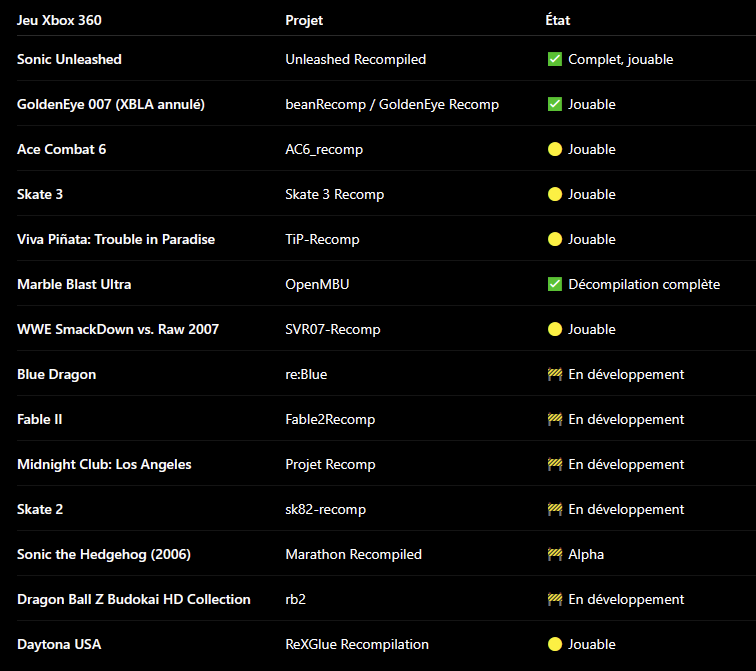This screenshot has width=756, height=671.
Task: Open the Unleashed Recompiled project
Action: (356, 59)
